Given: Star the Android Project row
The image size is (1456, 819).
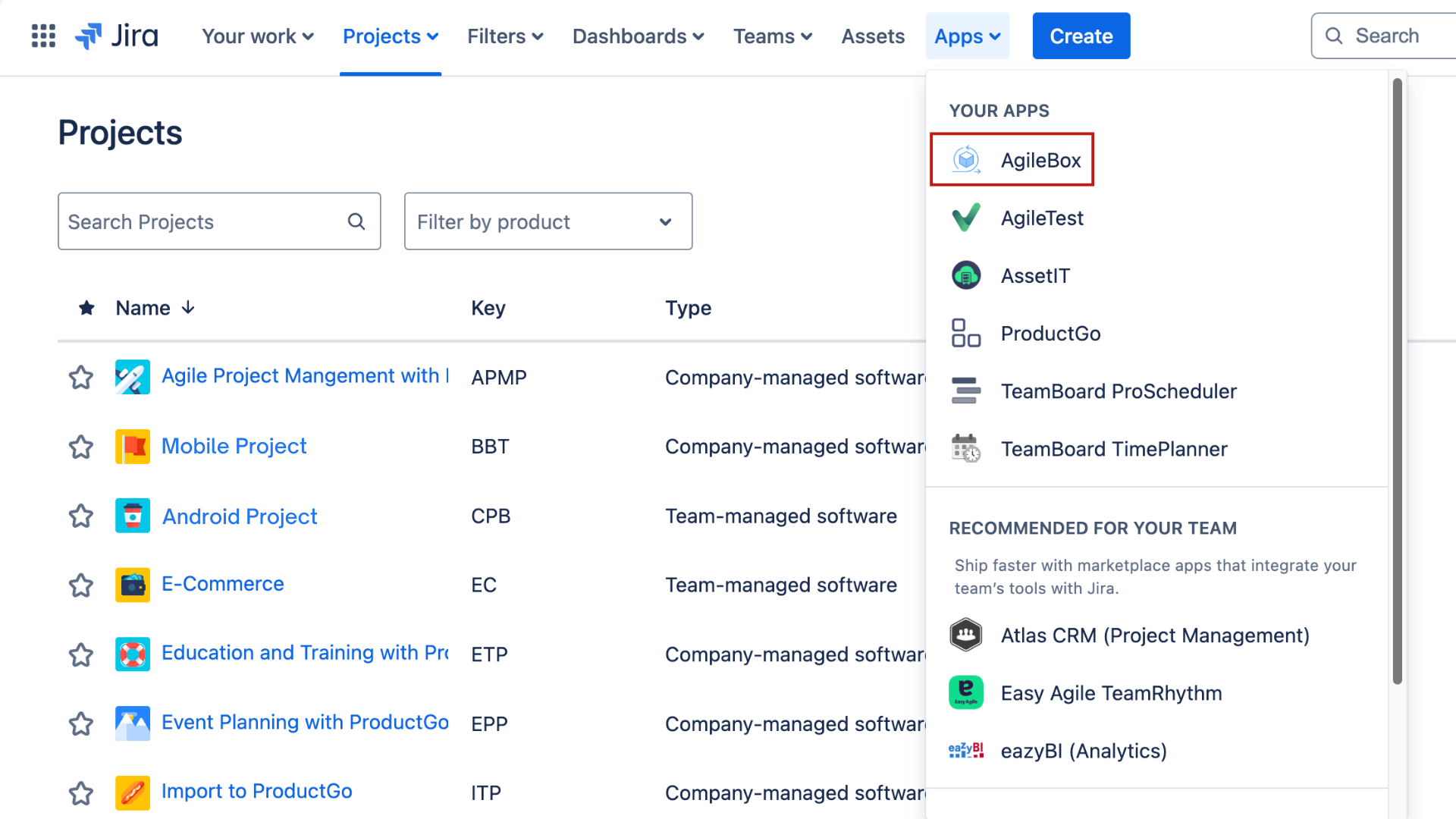Looking at the screenshot, I should [81, 516].
